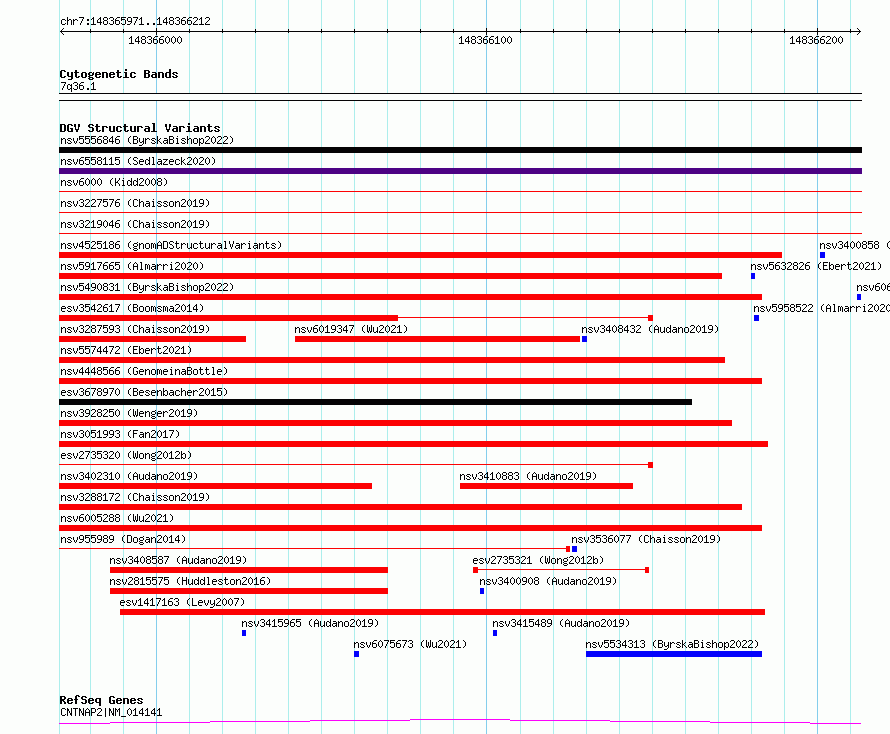Screen dimensions: 890x734
Task: Open nsv6000 (Kidd2008) variant
Action: click(x=114, y=182)
